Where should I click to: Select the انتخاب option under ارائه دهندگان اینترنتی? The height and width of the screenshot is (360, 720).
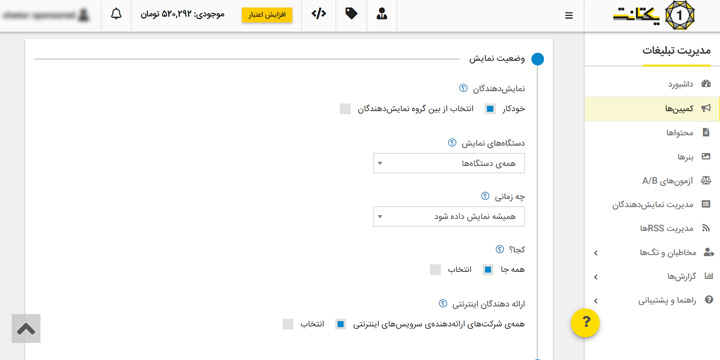pyautogui.click(x=288, y=324)
